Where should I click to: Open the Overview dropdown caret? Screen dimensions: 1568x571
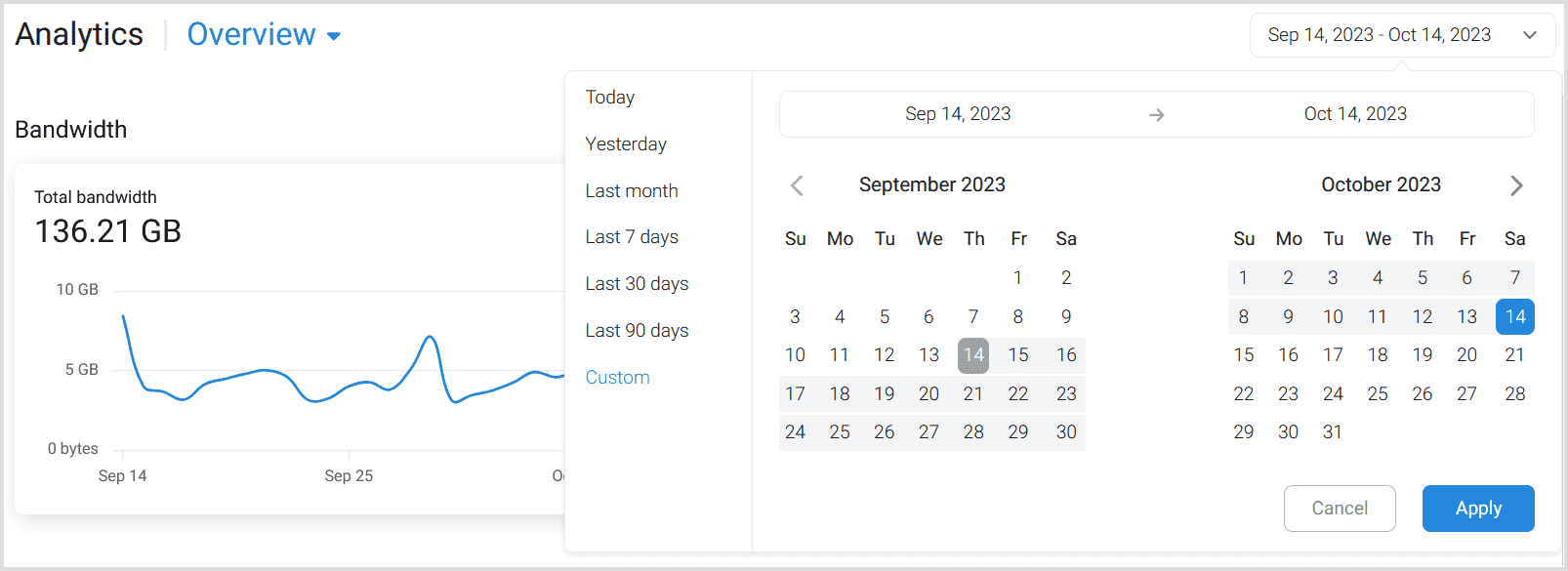pos(334,36)
